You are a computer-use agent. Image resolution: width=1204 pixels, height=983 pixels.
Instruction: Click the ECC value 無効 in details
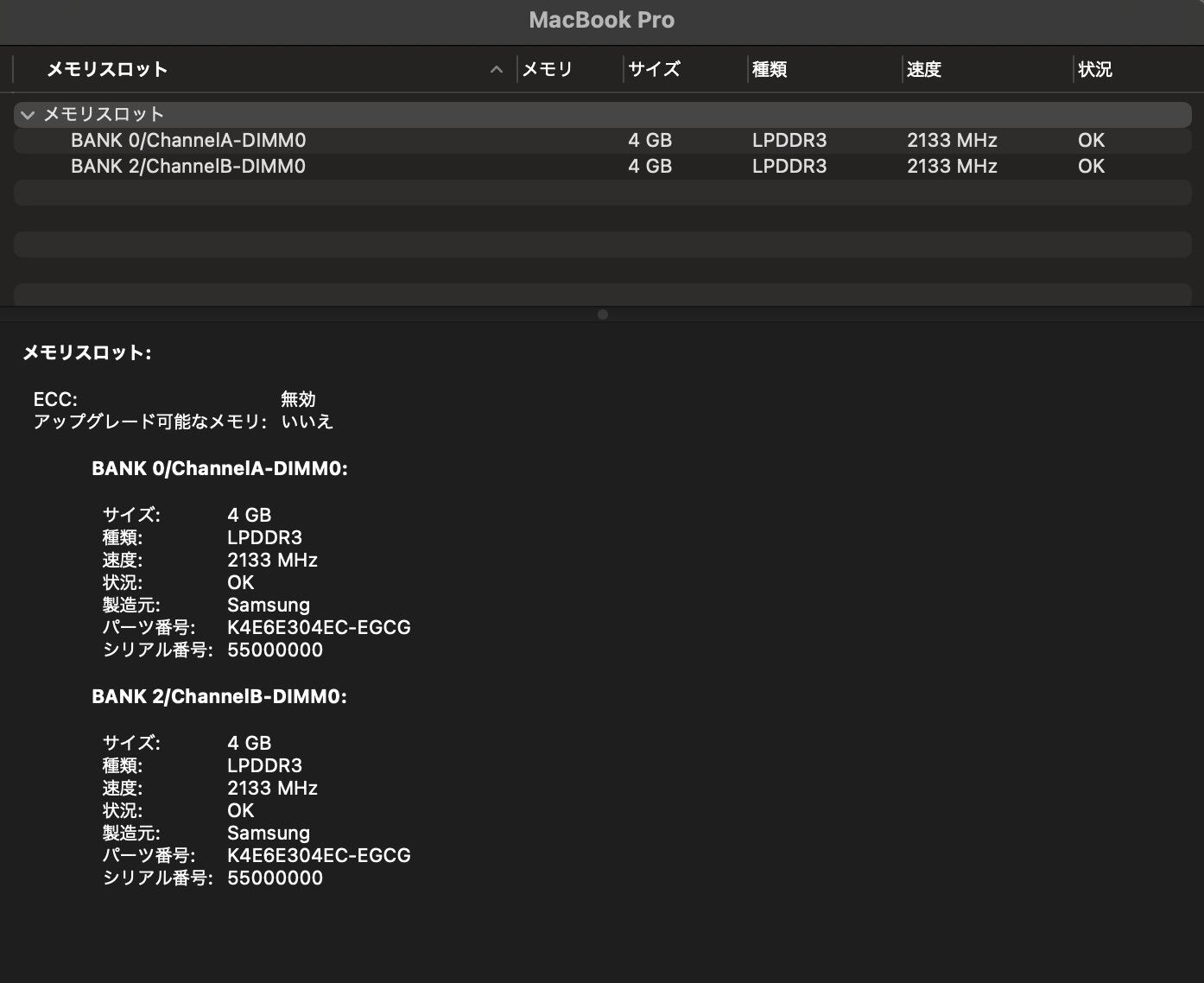point(298,399)
